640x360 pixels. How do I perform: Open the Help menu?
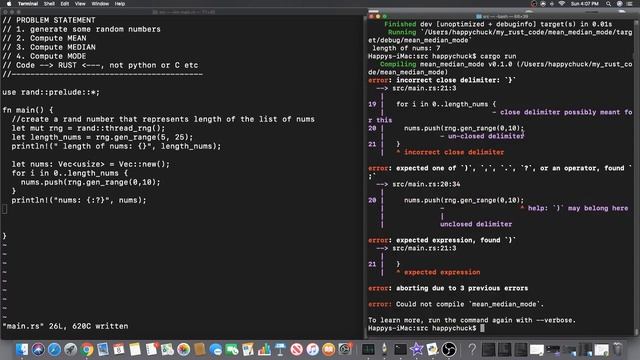click(x=120, y=4)
